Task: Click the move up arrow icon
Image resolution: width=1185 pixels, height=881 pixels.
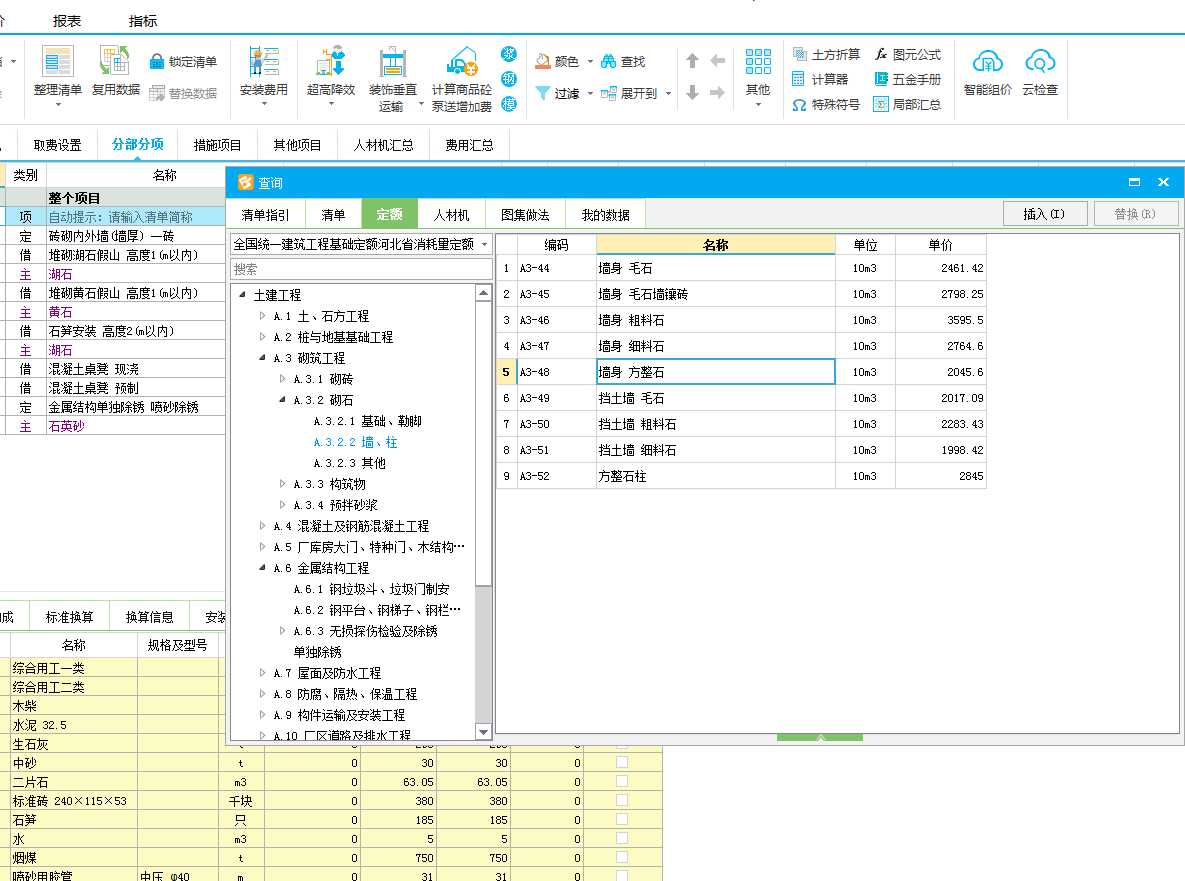Action: (692, 60)
